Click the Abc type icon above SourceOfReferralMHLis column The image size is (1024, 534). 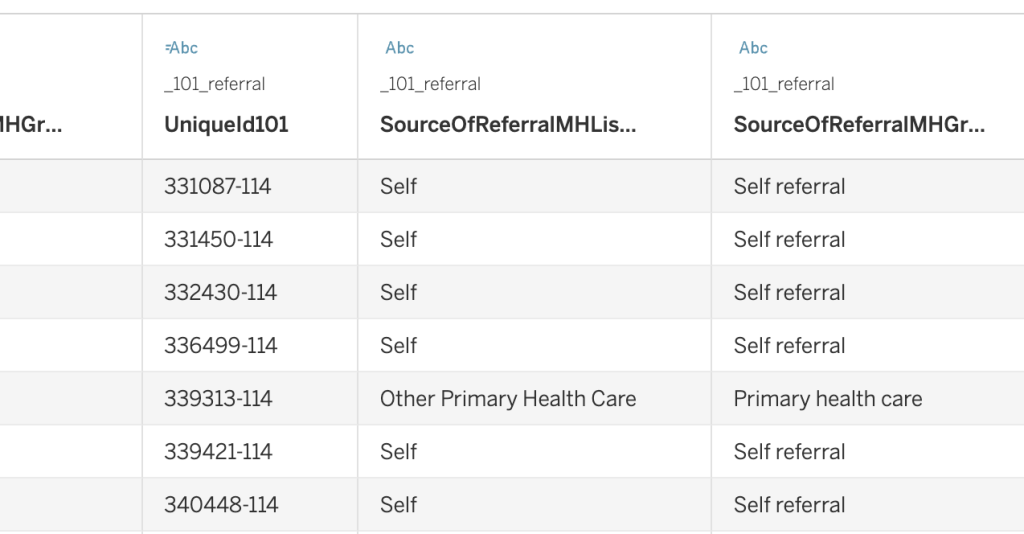[400, 48]
